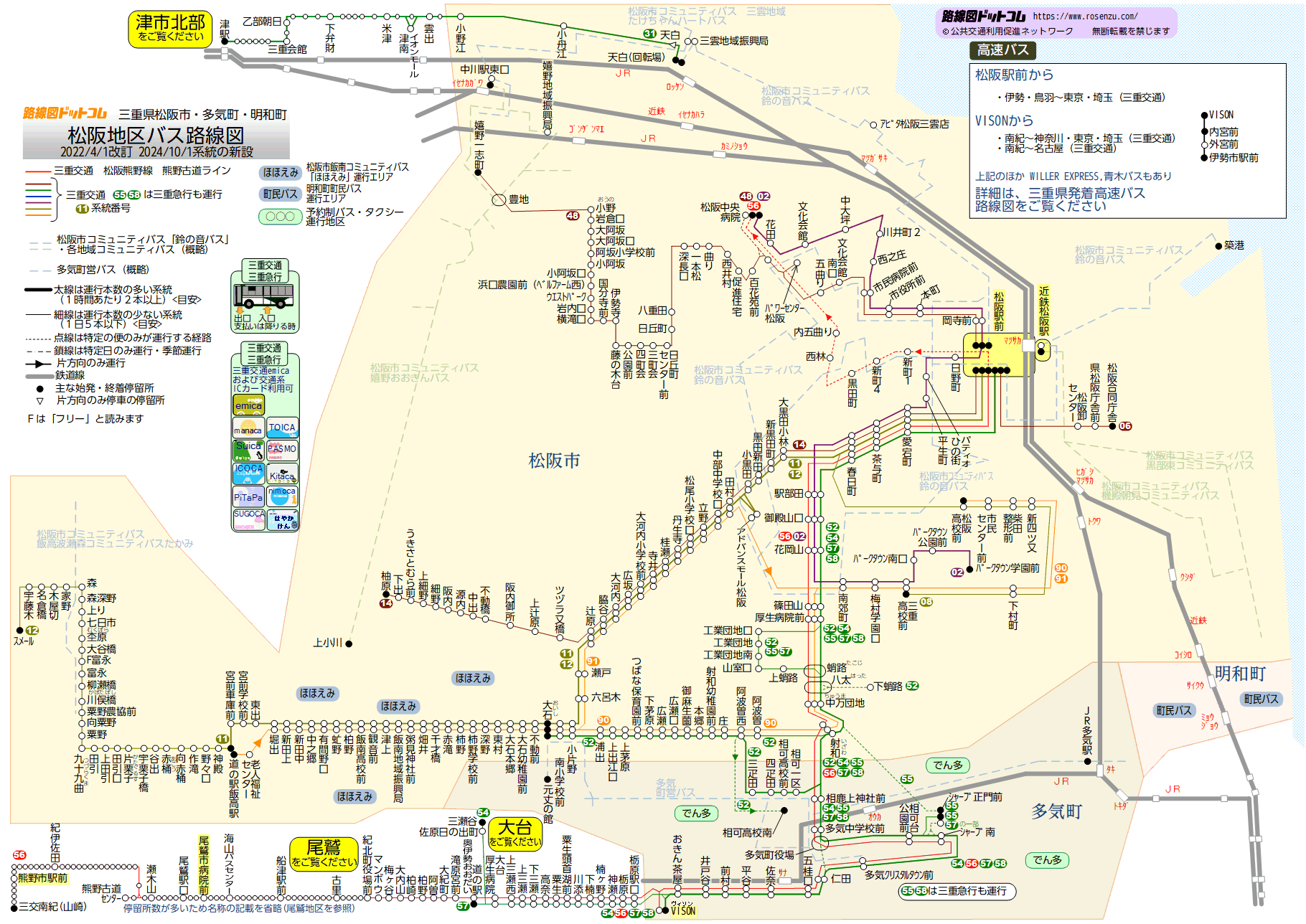Image resolution: width=1306 pixels, height=924 pixels.
Task: Click the パークタウン学園前 stop label
Action: click(x=1007, y=568)
